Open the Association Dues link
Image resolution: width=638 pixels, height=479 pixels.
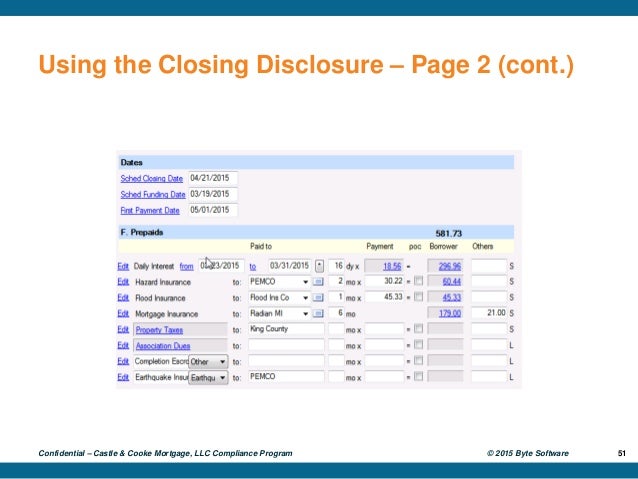(x=163, y=346)
